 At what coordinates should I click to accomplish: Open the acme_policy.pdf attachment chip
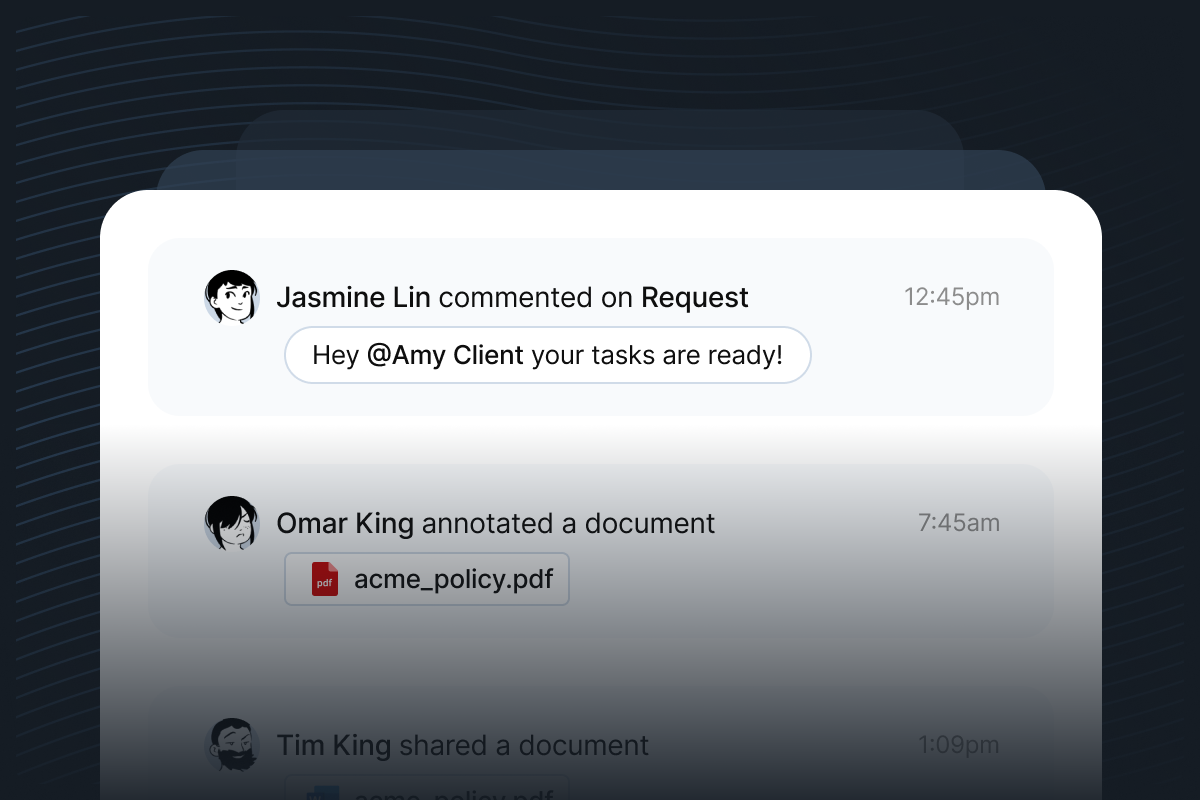pos(427,578)
